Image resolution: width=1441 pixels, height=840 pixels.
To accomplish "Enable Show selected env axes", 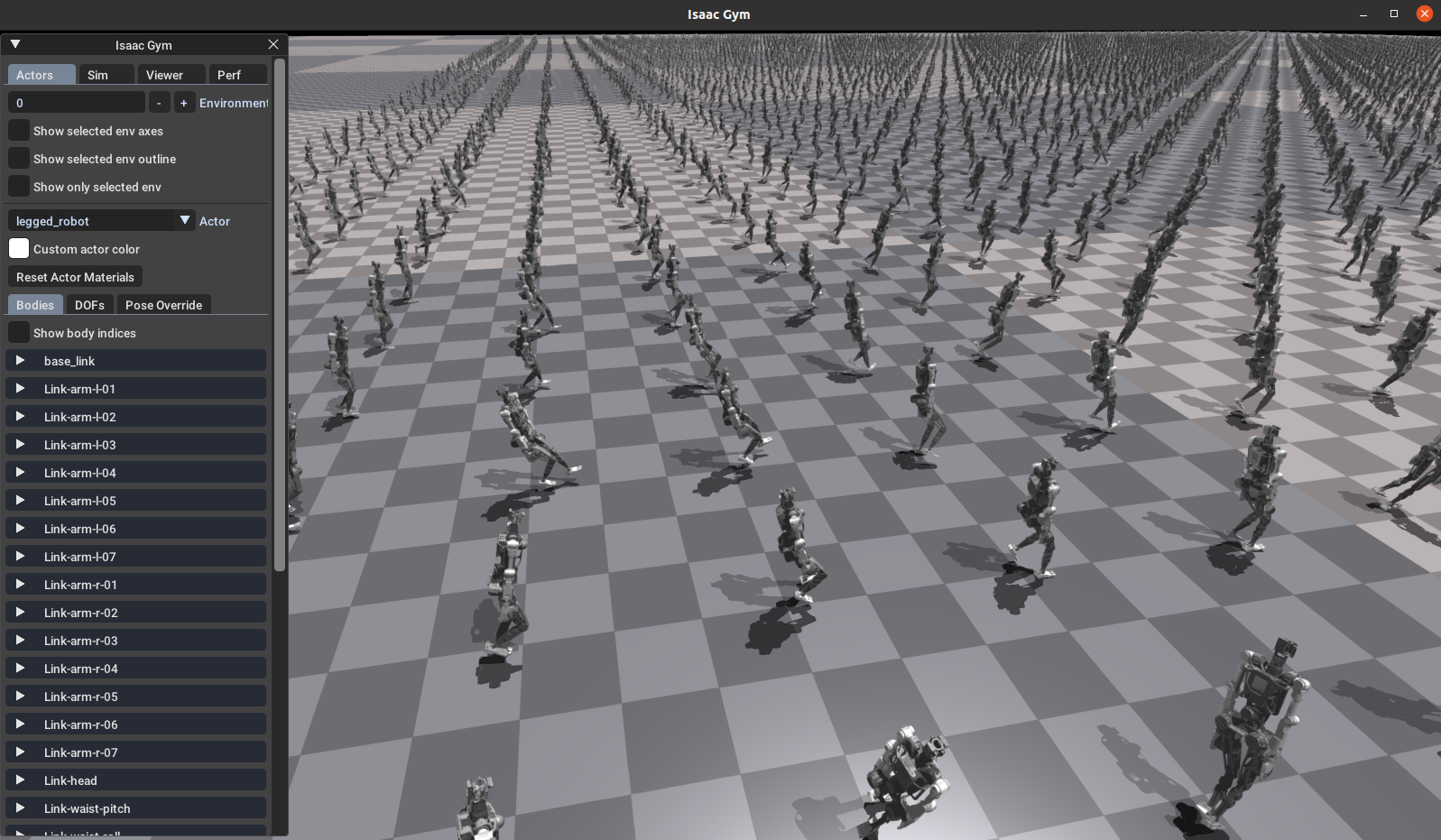I will [19, 131].
